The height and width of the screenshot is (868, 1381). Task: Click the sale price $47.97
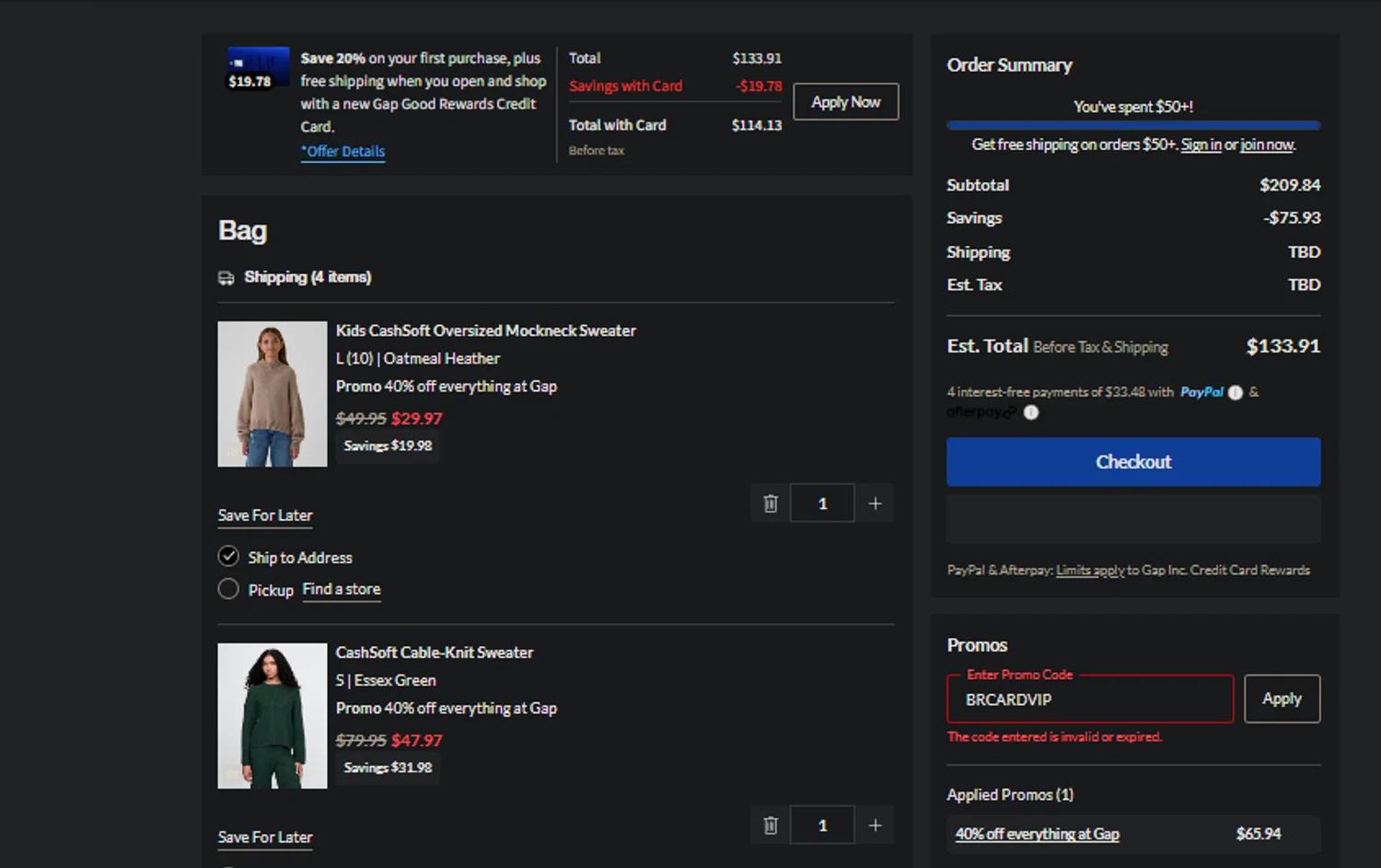pyautogui.click(x=417, y=741)
